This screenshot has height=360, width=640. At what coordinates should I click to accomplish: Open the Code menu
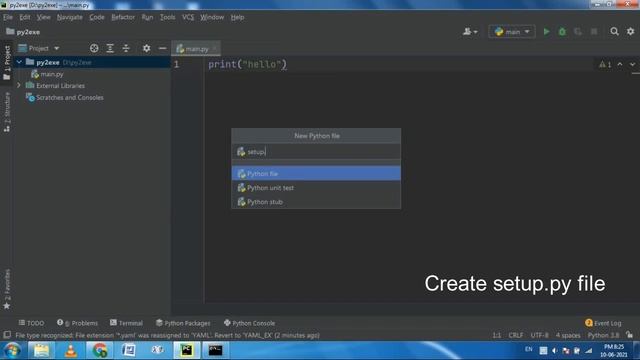coord(97,17)
